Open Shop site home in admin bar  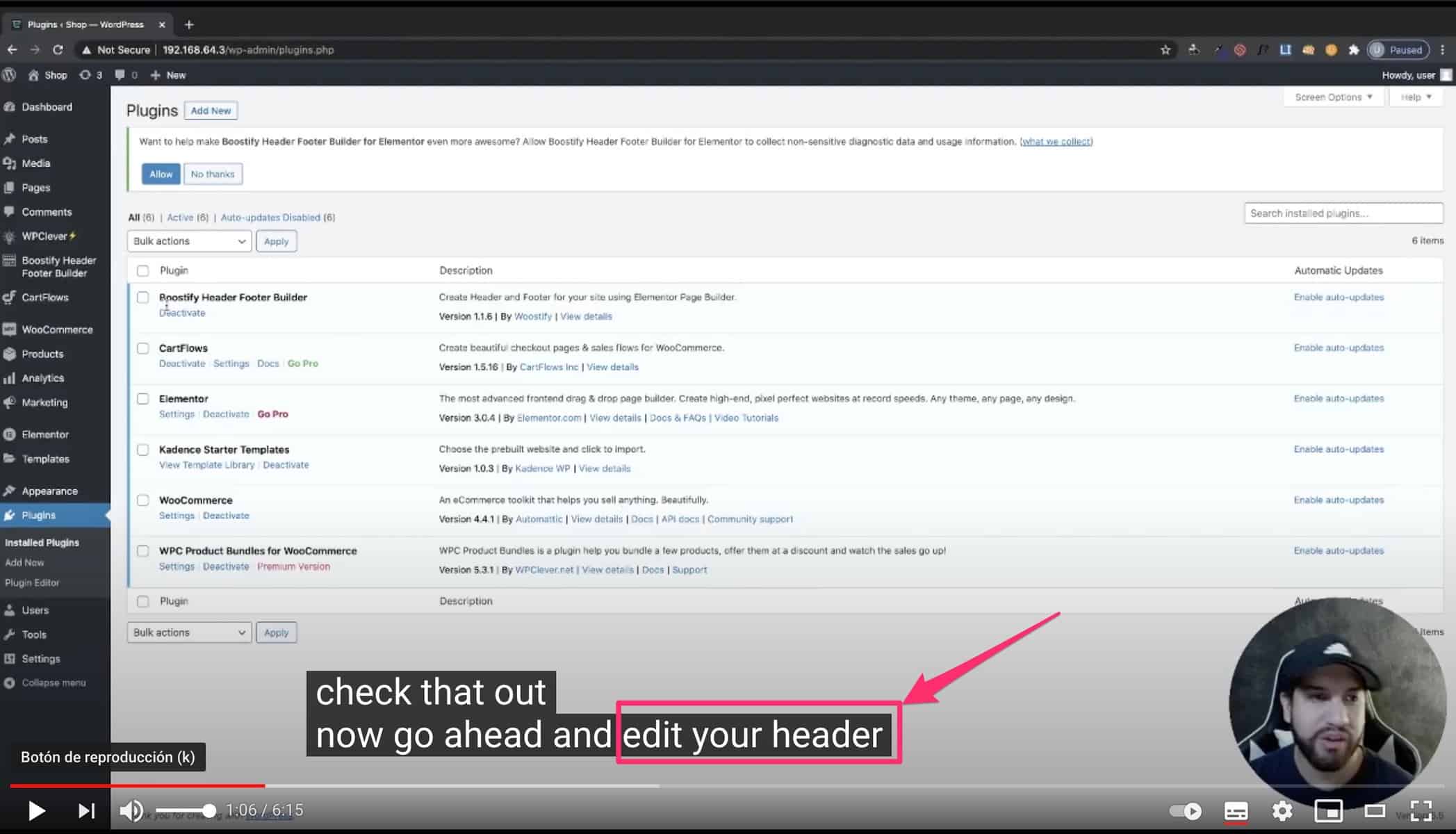[48, 75]
